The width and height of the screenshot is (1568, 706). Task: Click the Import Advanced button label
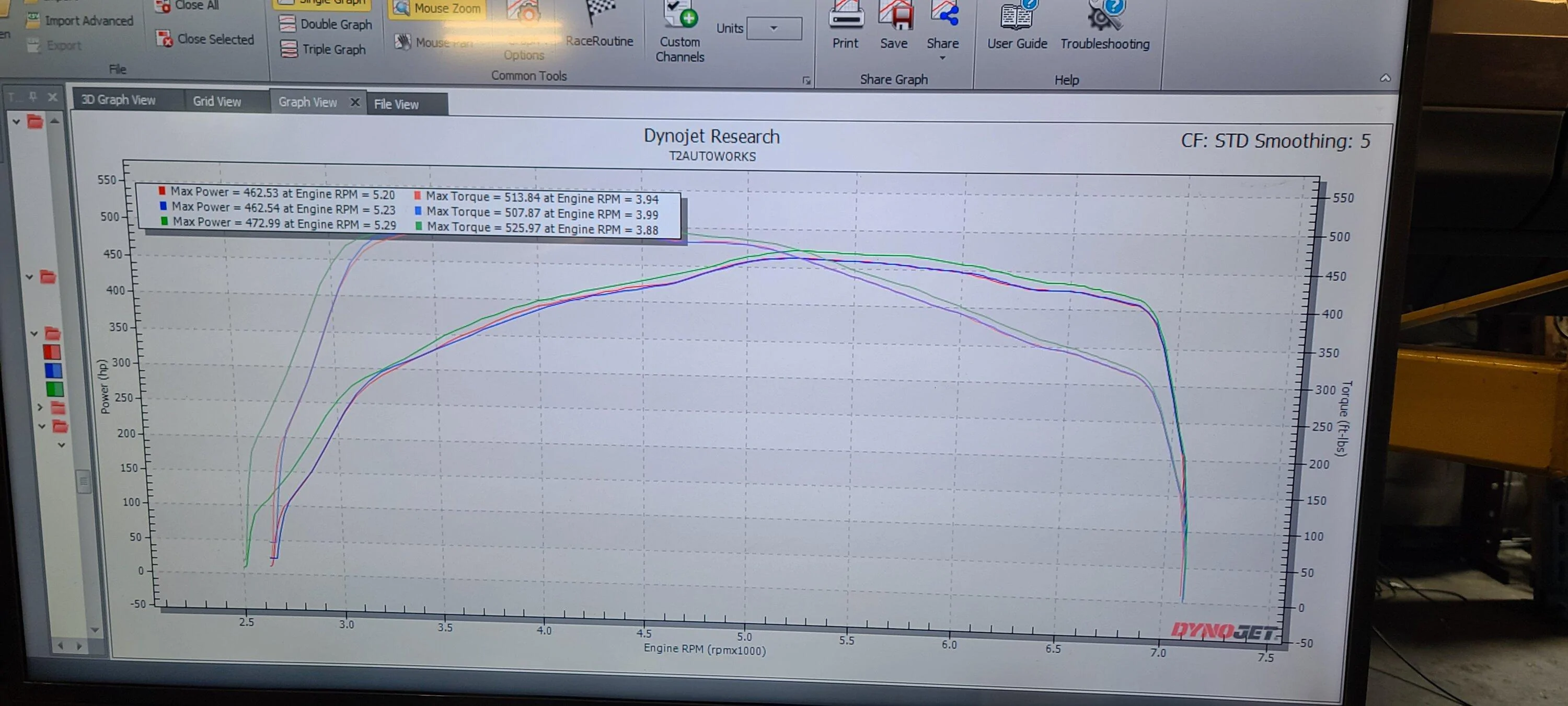point(89,21)
